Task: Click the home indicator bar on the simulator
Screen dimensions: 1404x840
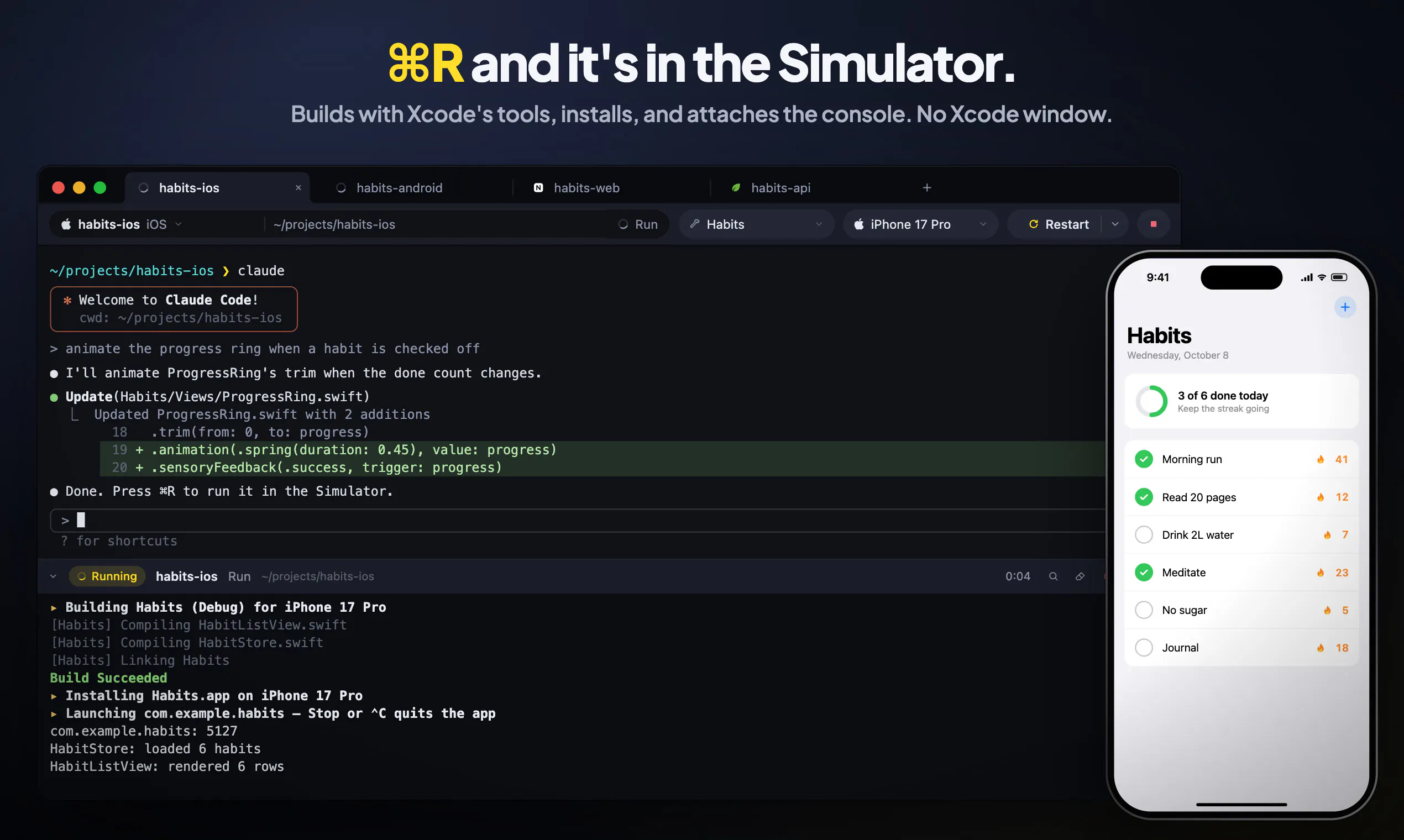Action: [x=1241, y=804]
